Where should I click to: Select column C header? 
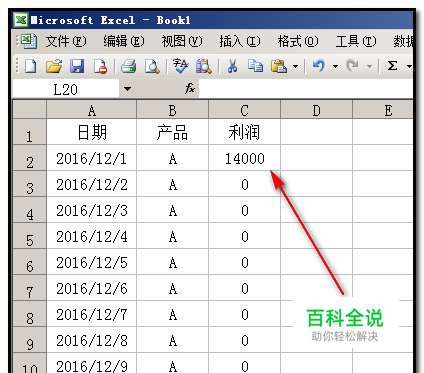(x=244, y=110)
